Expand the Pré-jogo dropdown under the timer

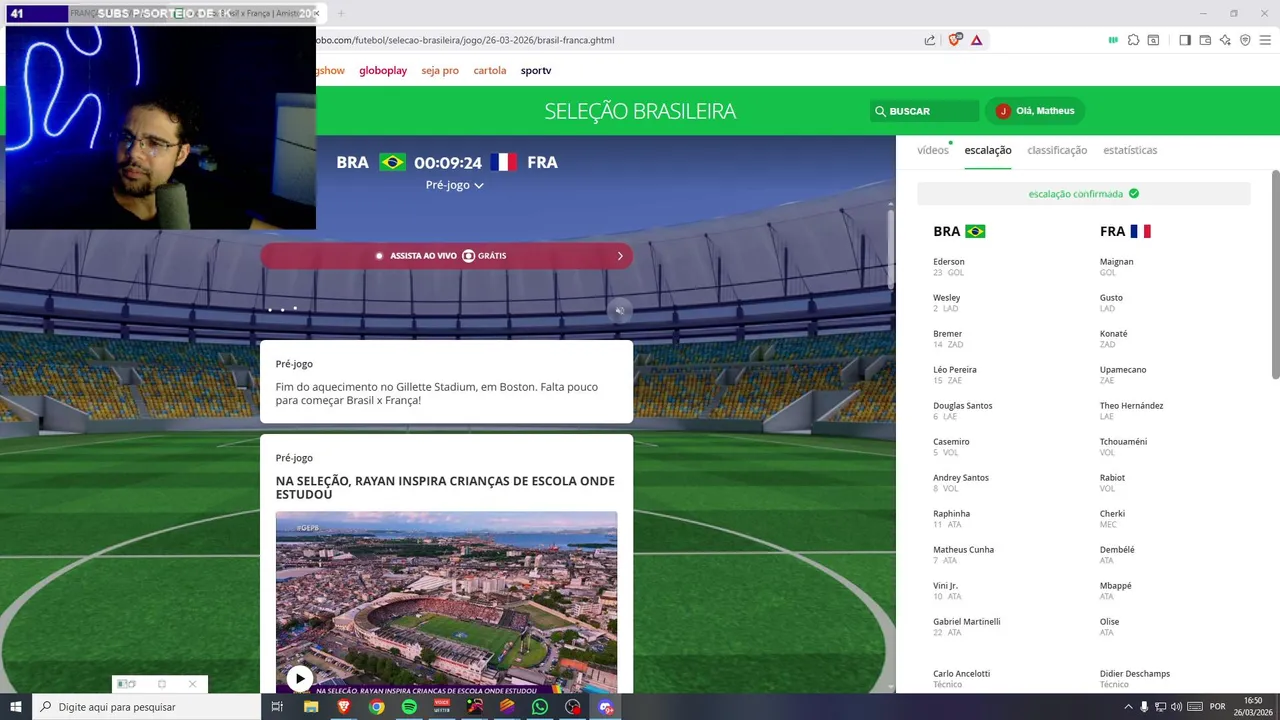click(x=454, y=185)
